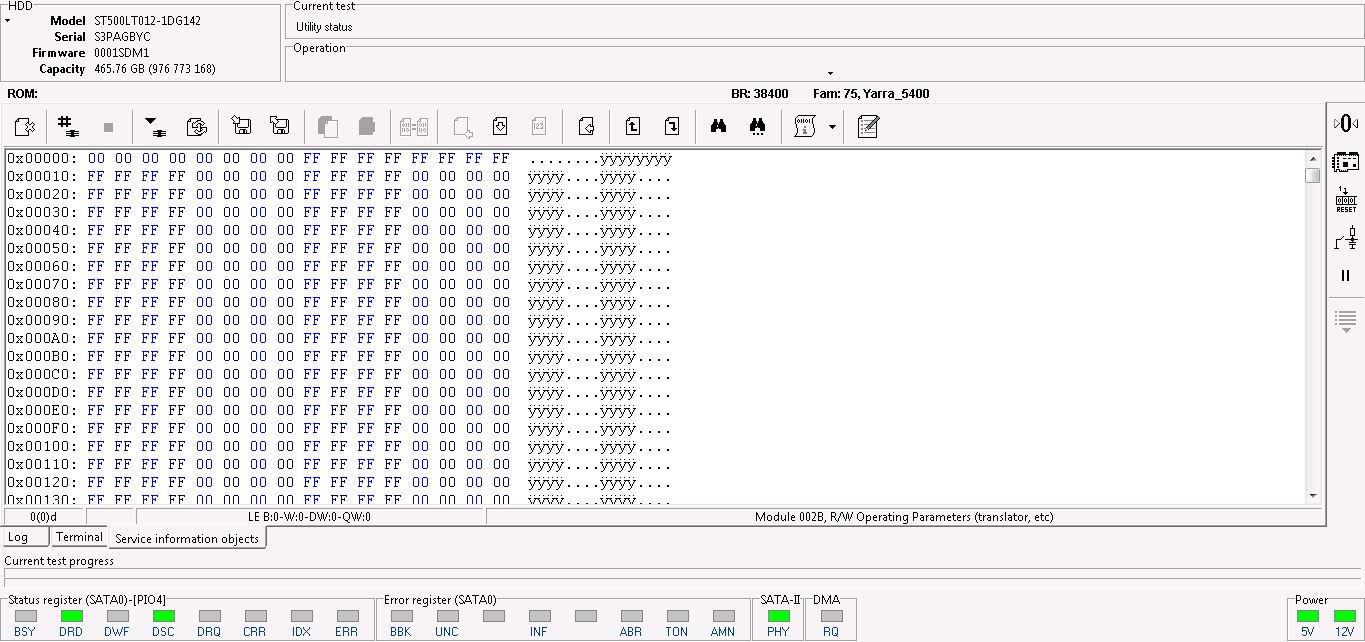Image resolution: width=1365 pixels, height=642 pixels.
Task: Click the 0x00000 offset row label
Action: click(x=42, y=158)
